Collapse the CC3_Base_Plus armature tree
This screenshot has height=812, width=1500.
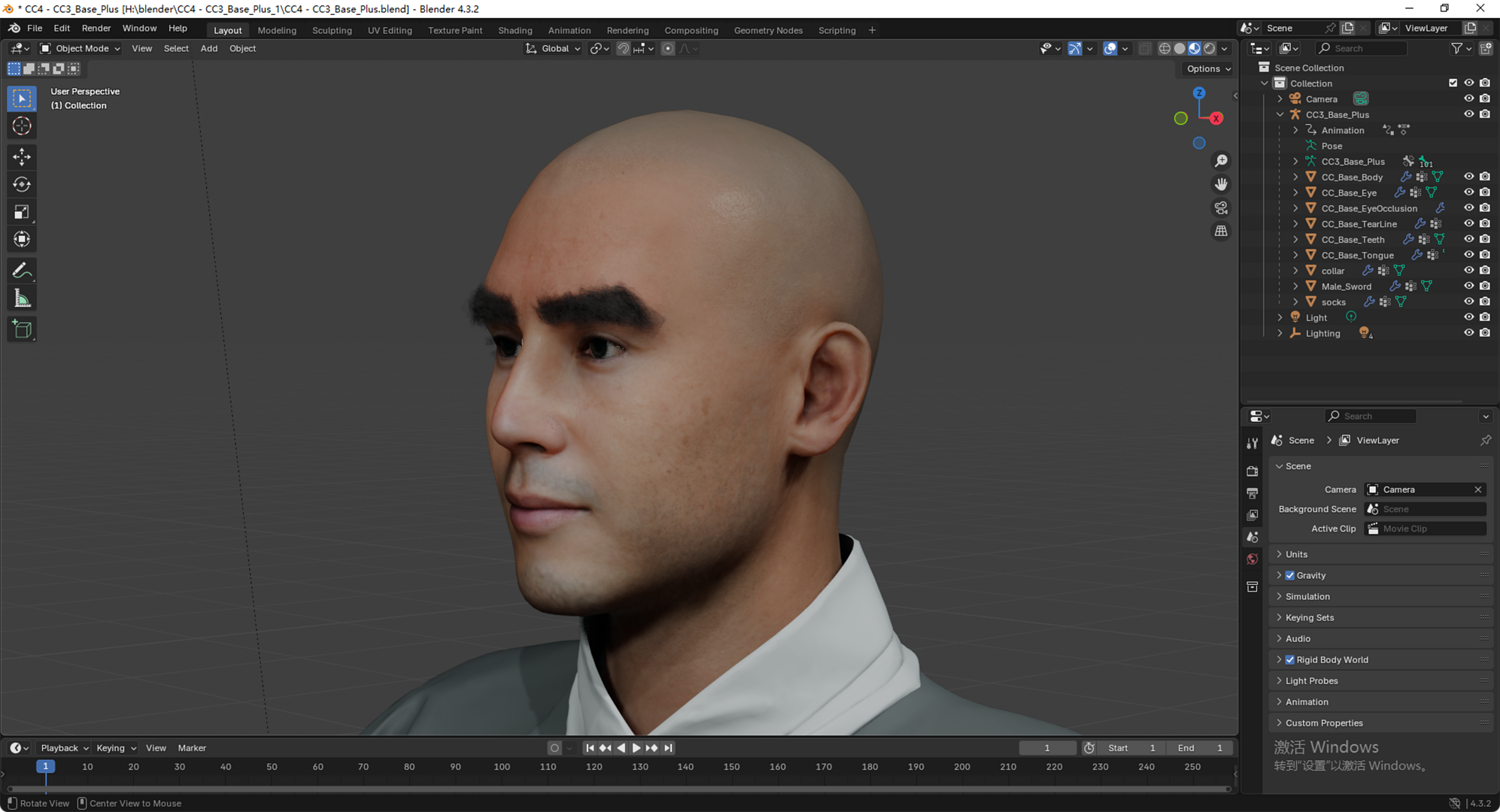[1279, 115]
